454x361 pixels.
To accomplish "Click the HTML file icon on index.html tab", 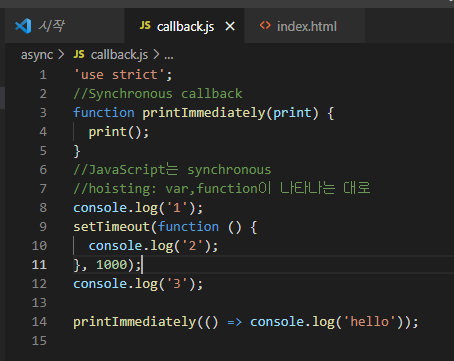I will (265, 25).
